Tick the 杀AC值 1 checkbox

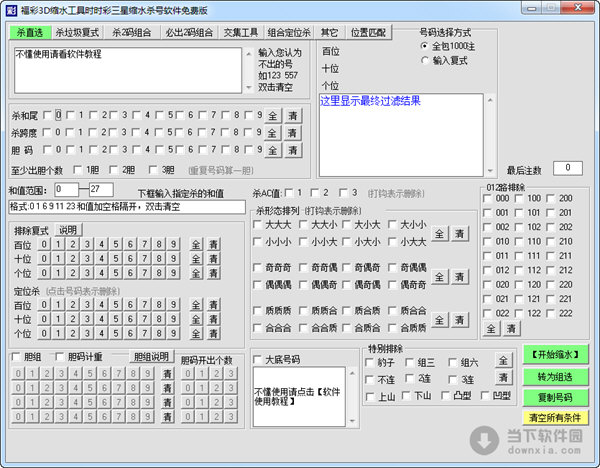[x=289, y=192]
